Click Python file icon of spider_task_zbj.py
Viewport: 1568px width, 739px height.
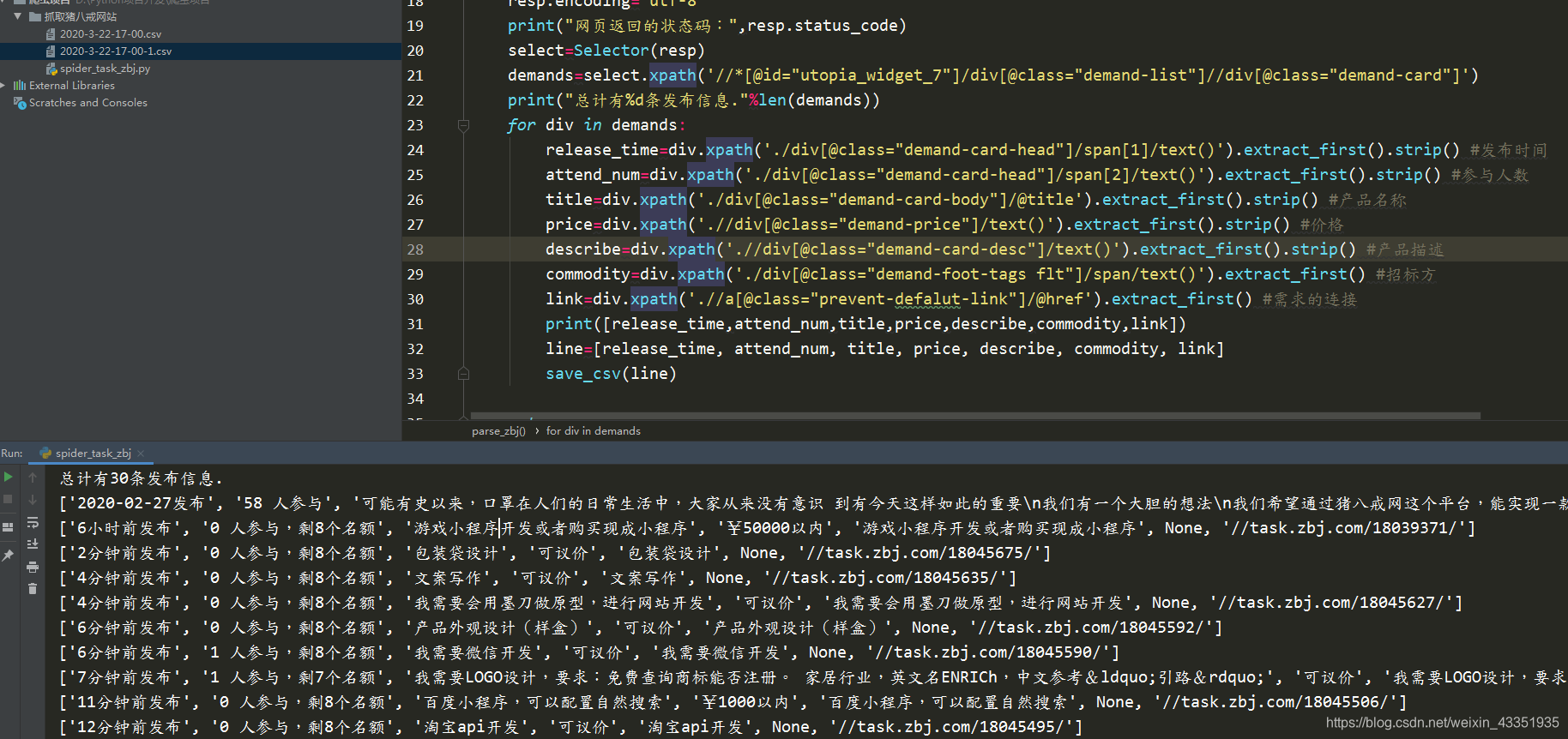point(51,69)
